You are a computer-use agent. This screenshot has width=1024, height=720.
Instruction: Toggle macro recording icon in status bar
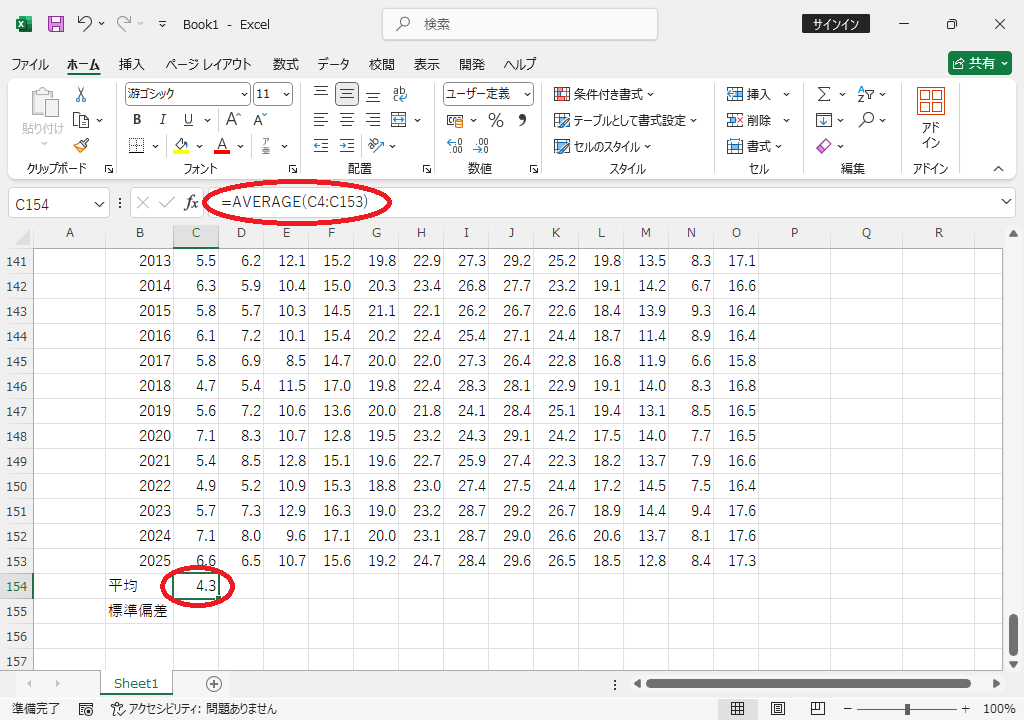[x=86, y=709]
